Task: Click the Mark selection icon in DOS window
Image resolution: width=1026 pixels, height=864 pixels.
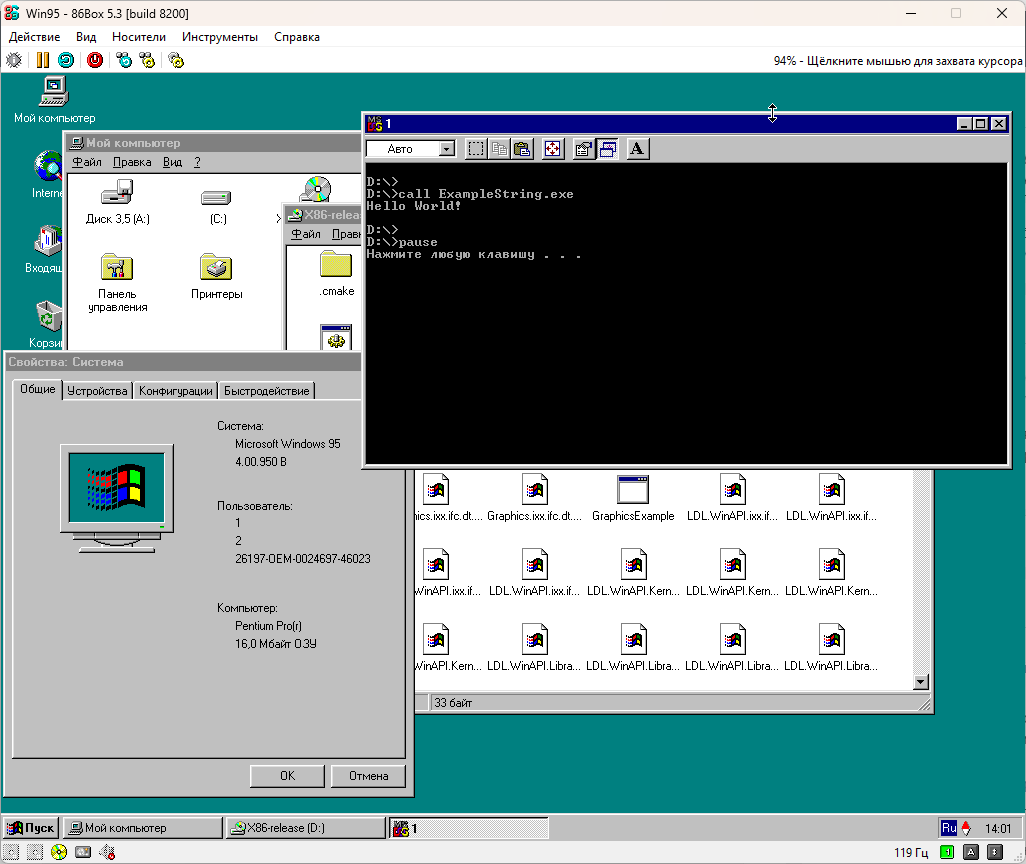Action: [x=476, y=149]
